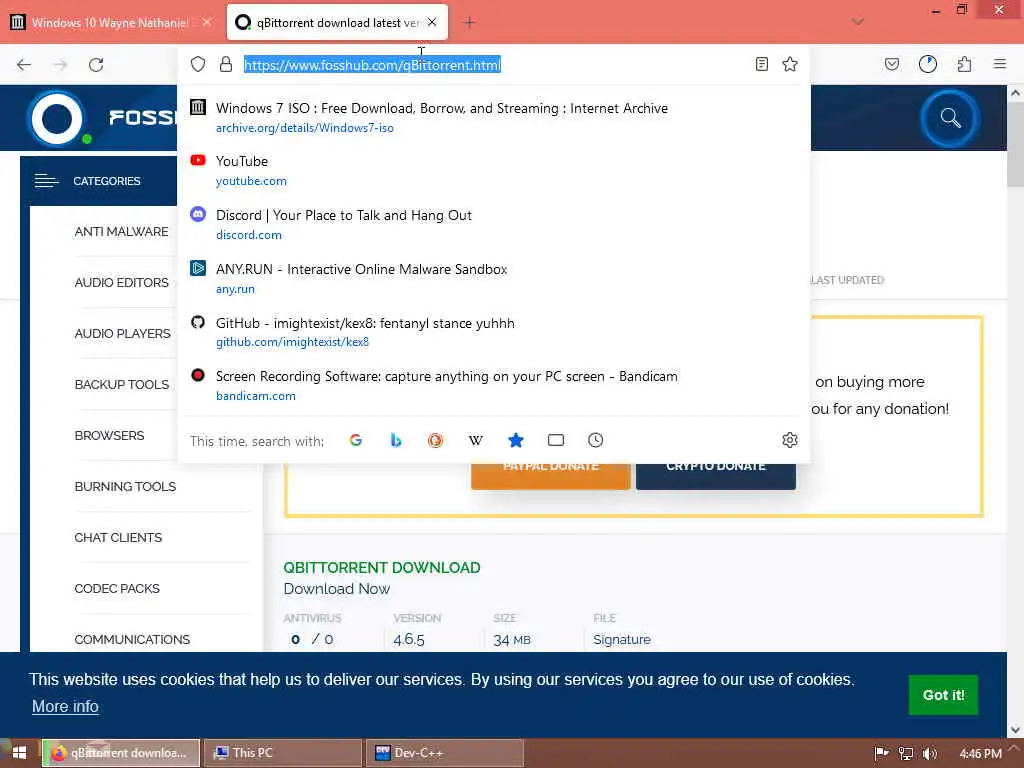
Task: Choose YouTube suggestion in dropdown
Action: coord(494,170)
